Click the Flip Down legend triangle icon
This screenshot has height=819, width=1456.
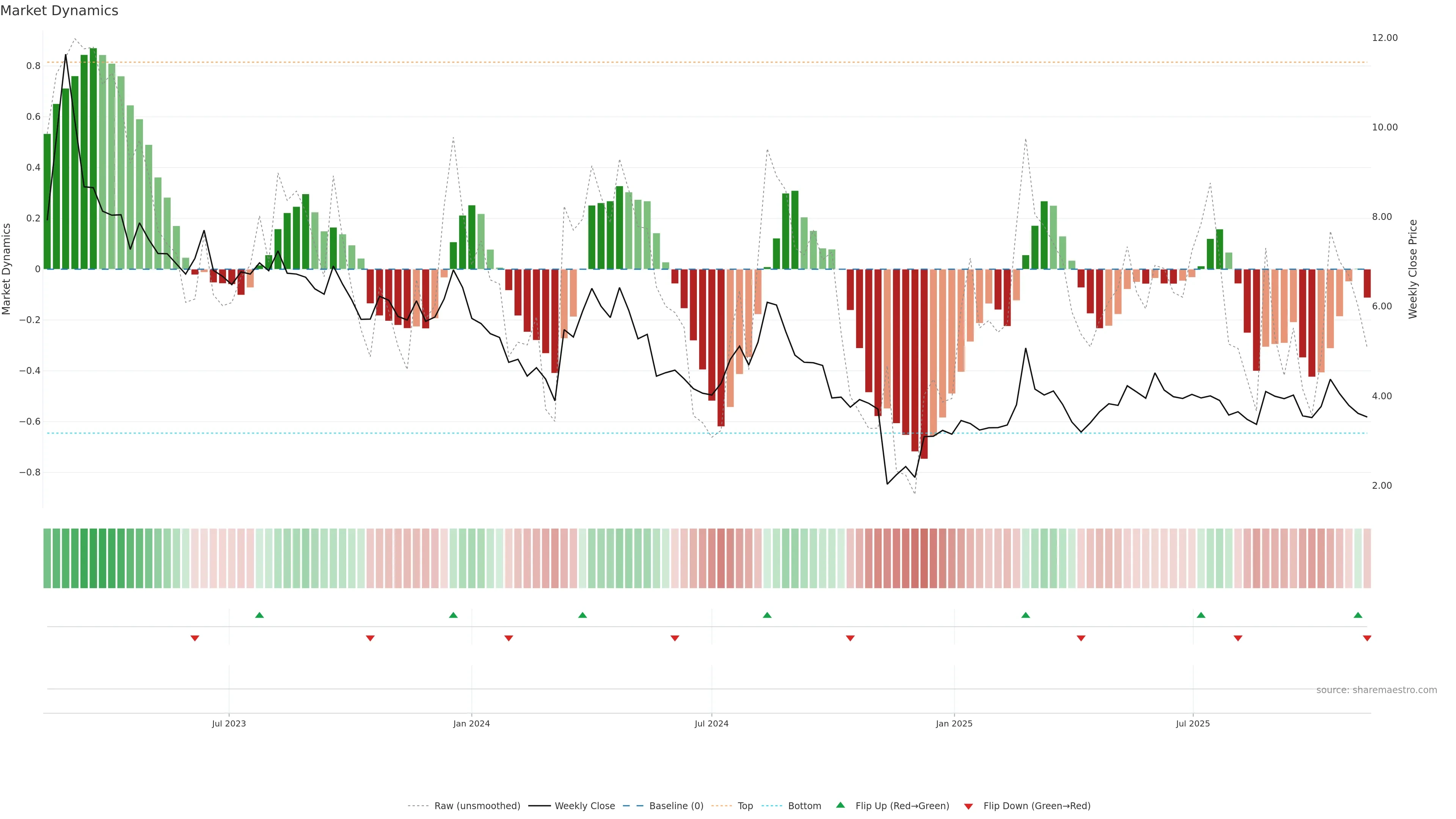(968, 806)
